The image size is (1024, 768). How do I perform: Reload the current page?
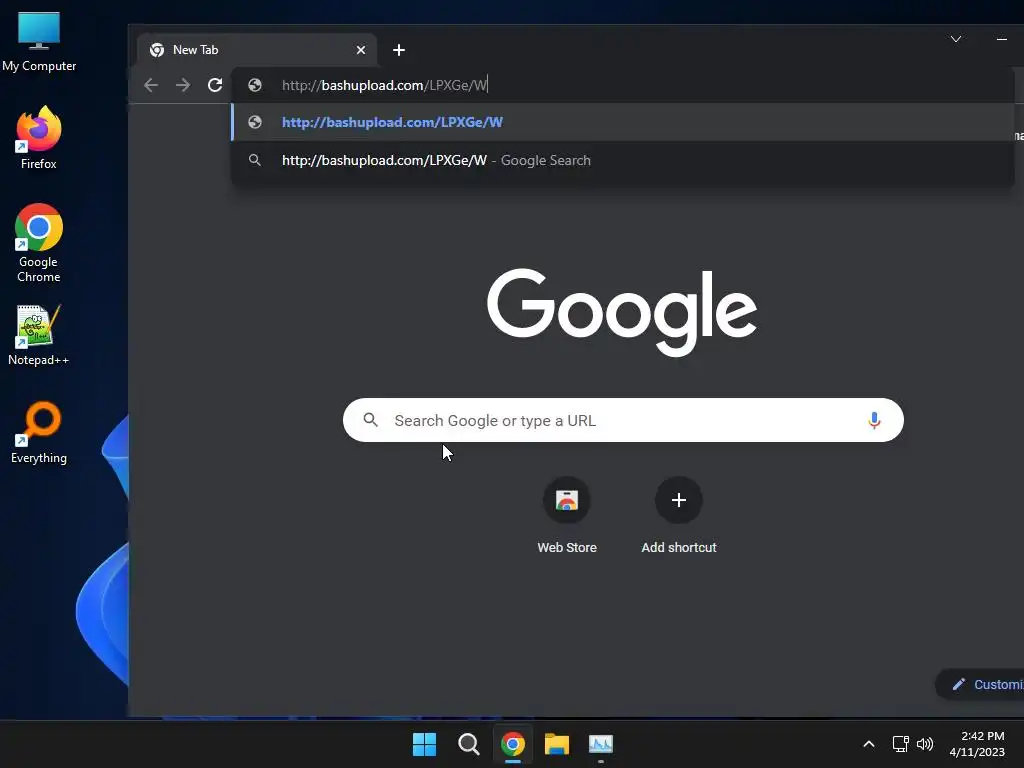[x=215, y=85]
